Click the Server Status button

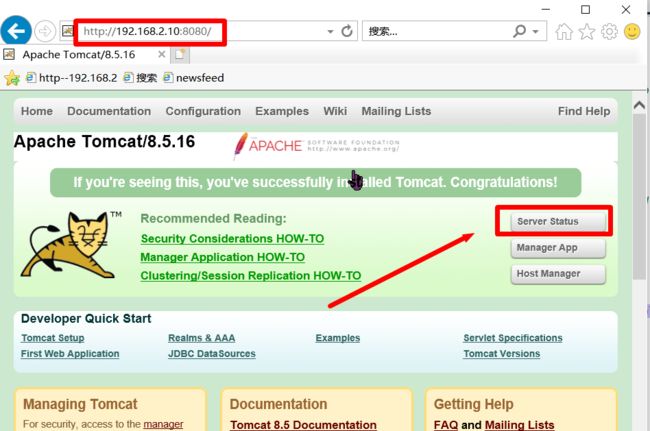pos(558,222)
